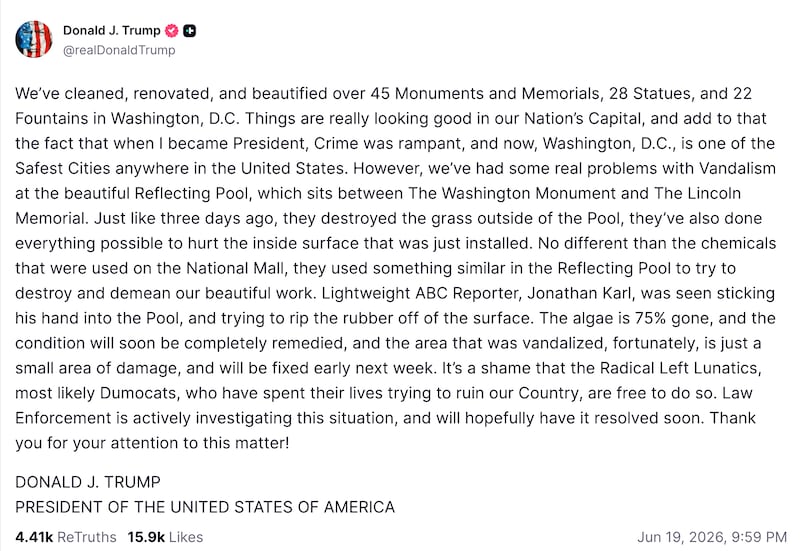The image size is (800, 551).
Task: Click the black plus badge icon
Action: (x=189, y=31)
